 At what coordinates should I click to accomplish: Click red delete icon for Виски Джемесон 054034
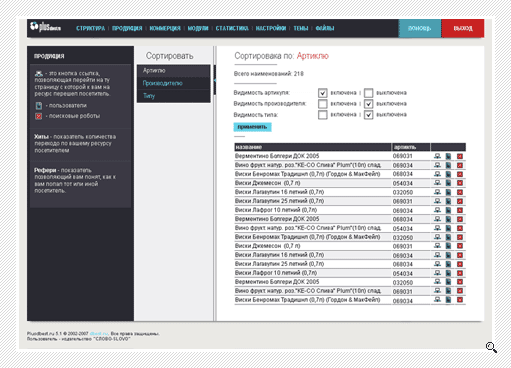pyautogui.click(x=460, y=183)
